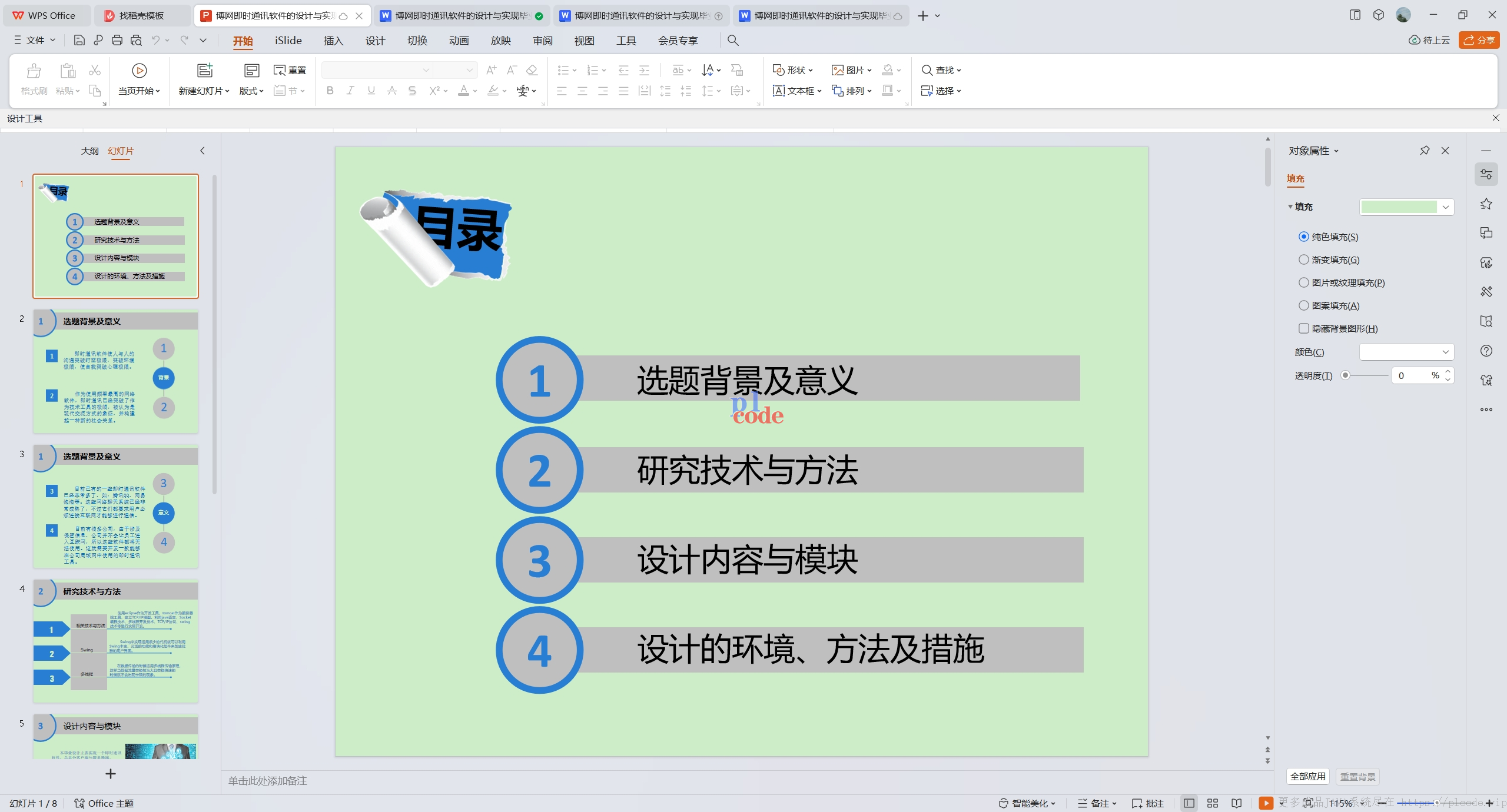Select 图案填充 pattern fill radio

[1303, 305]
